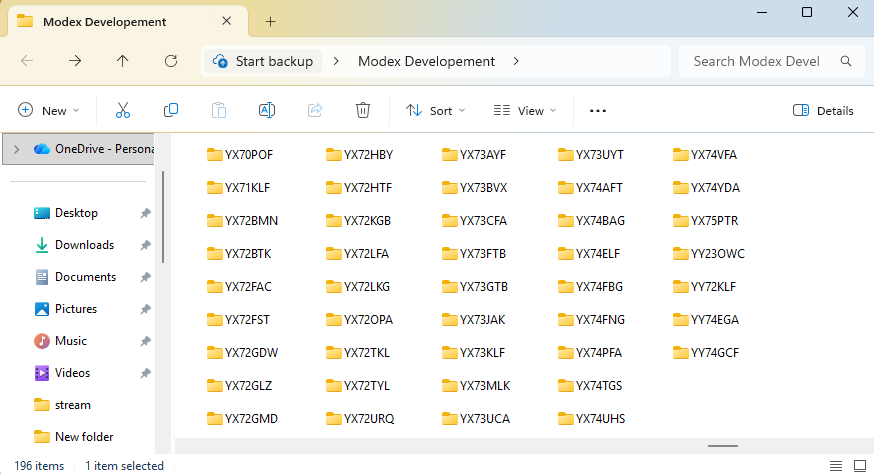Refresh the current folder view
The width and height of the screenshot is (874, 474).
point(171,61)
